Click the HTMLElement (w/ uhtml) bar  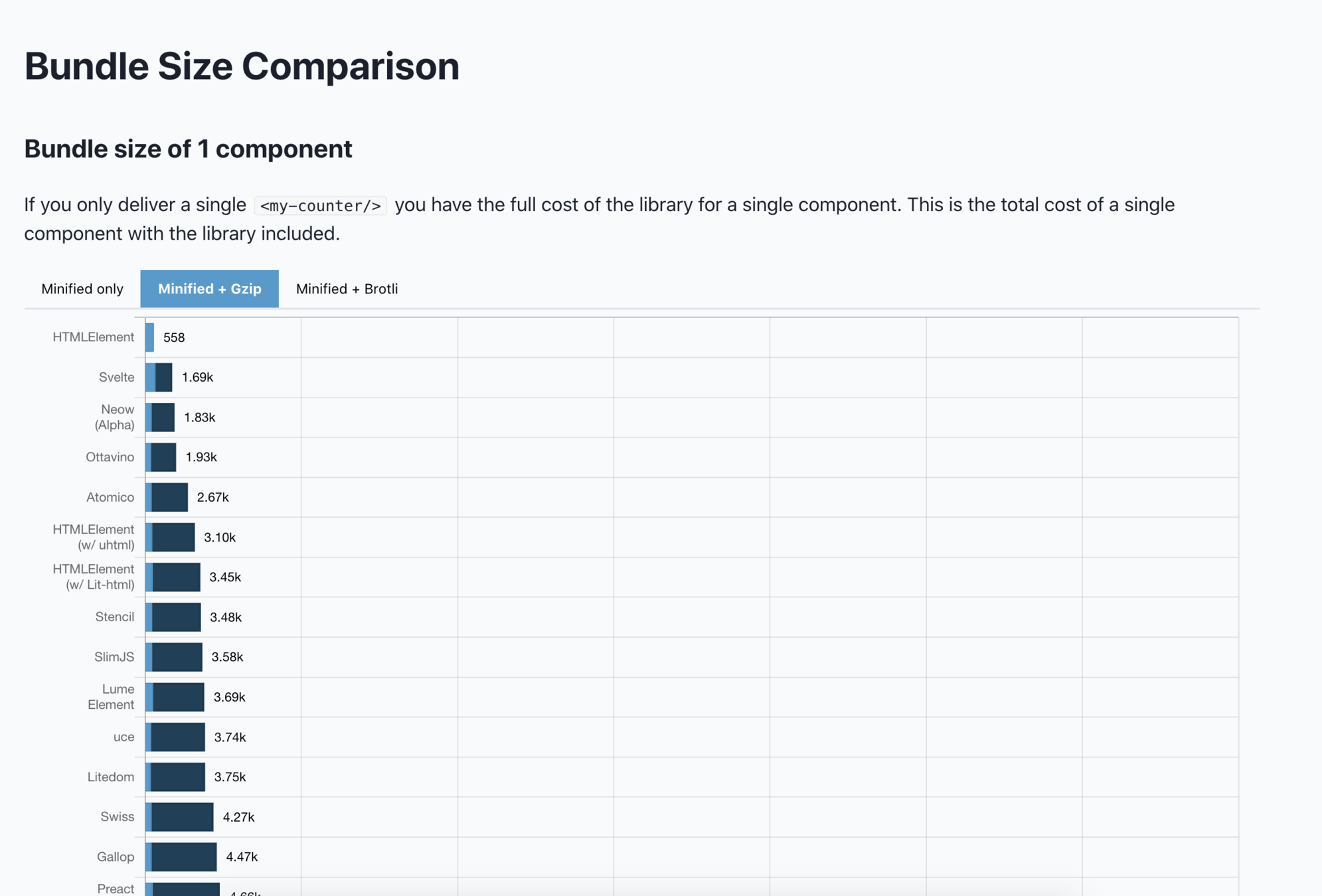(x=171, y=537)
